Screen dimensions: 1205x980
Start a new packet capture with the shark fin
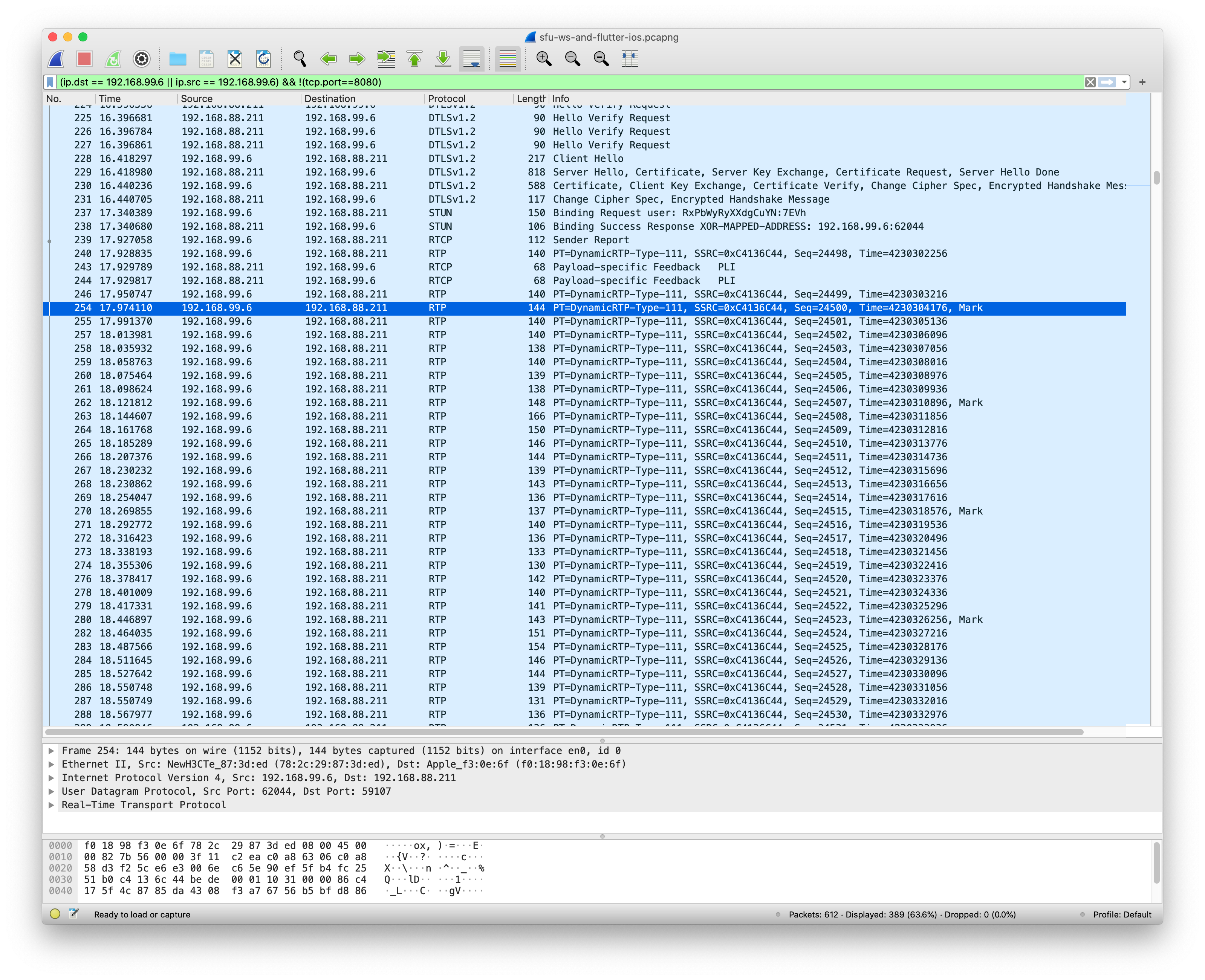55,59
